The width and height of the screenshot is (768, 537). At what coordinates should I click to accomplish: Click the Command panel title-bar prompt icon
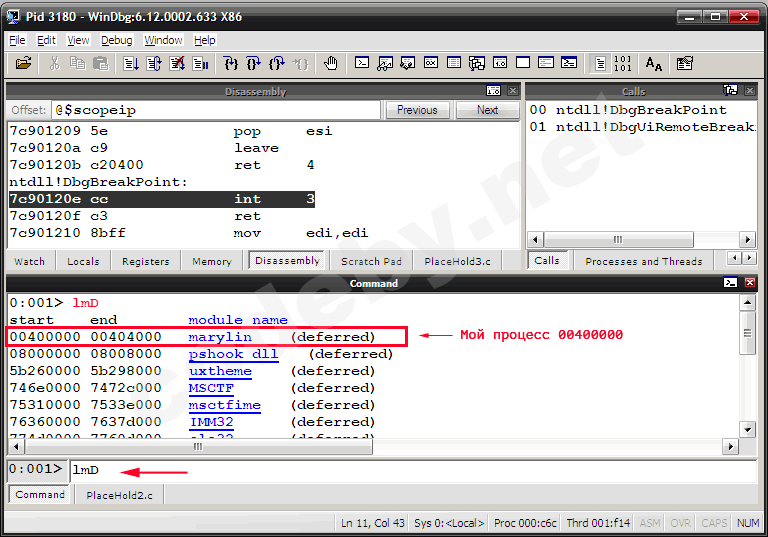coord(730,283)
